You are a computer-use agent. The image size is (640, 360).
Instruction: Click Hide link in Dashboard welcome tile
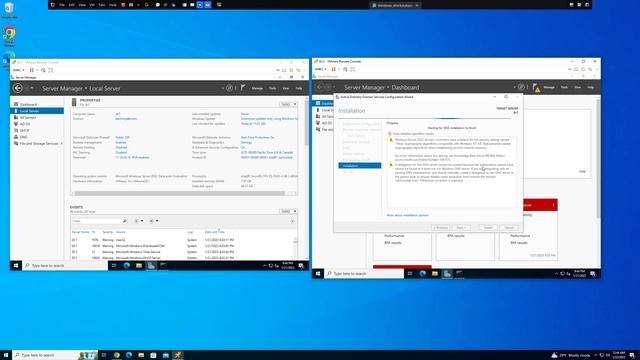pos(582,172)
